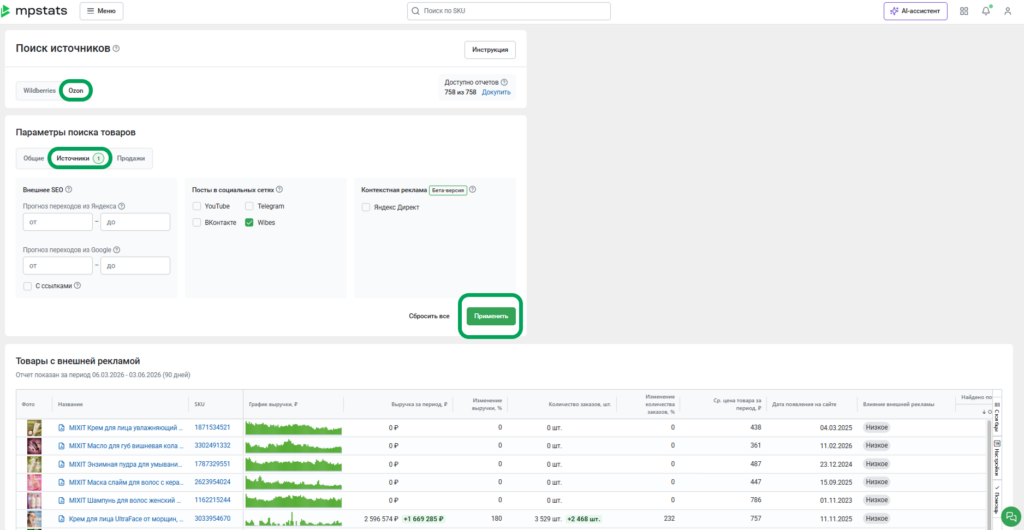
Task: Sort table by SKU column header
Action: pyautogui.click(x=200, y=405)
